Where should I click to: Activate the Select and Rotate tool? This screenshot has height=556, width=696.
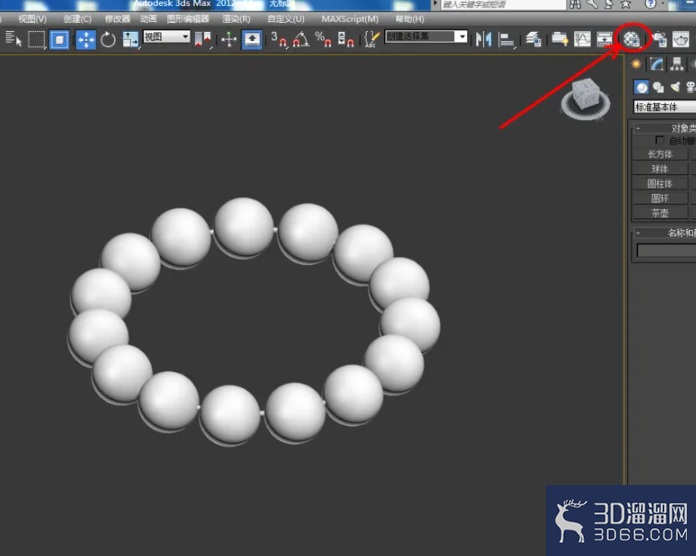[108, 39]
